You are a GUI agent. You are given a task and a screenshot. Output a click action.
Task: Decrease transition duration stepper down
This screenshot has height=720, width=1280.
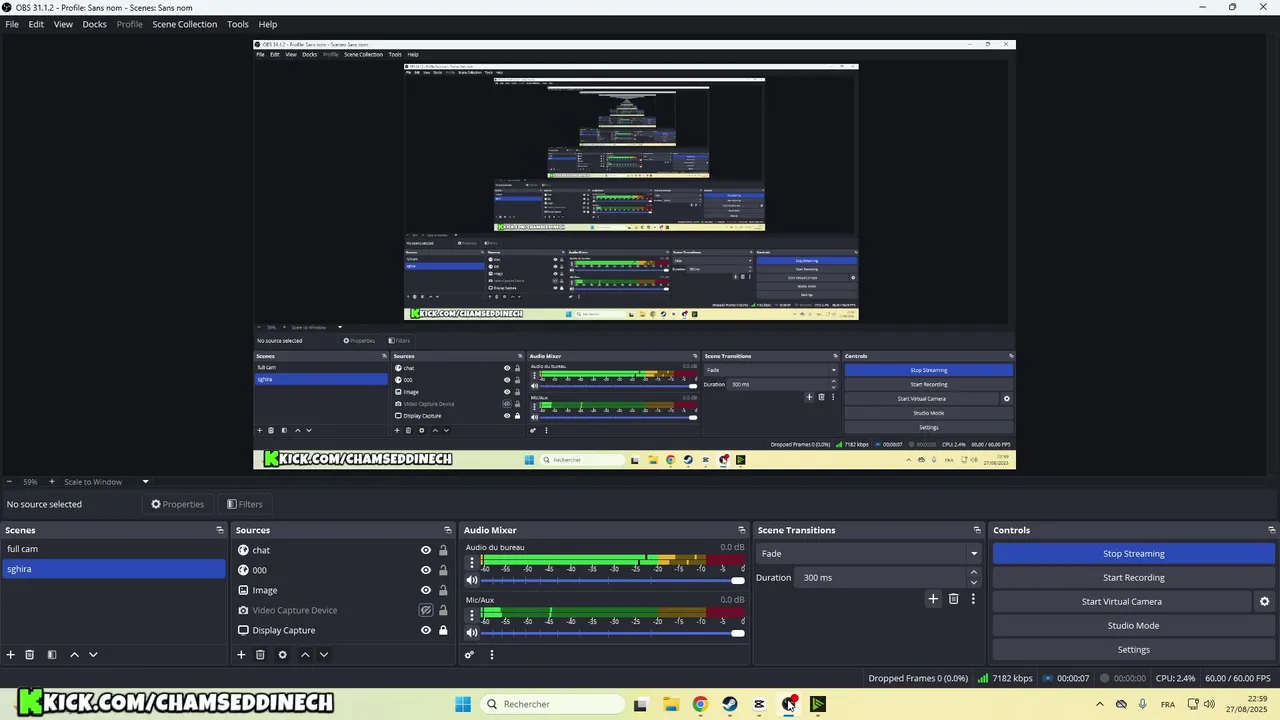(x=974, y=583)
